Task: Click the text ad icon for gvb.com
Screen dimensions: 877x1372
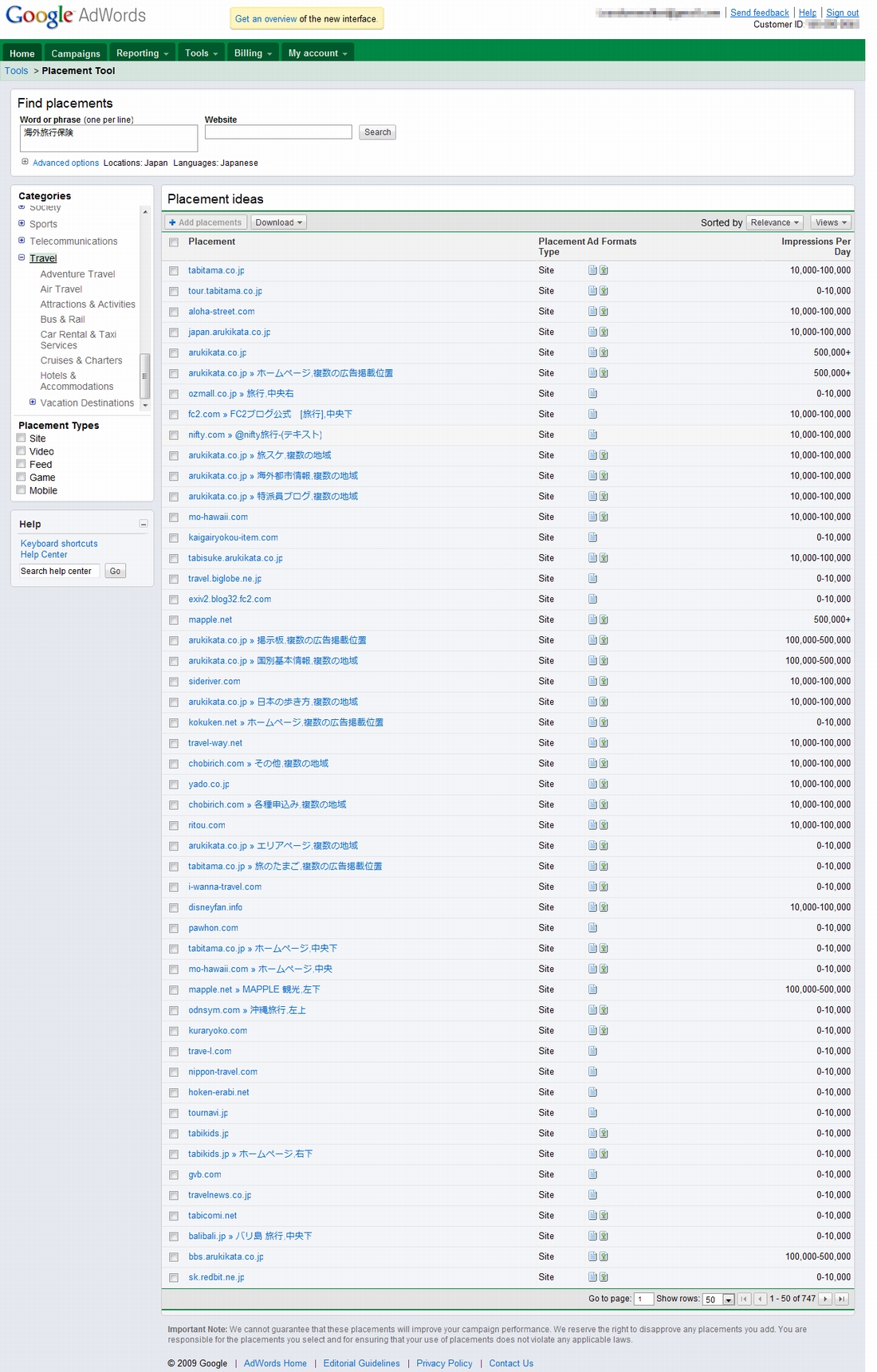Action: click(592, 1174)
